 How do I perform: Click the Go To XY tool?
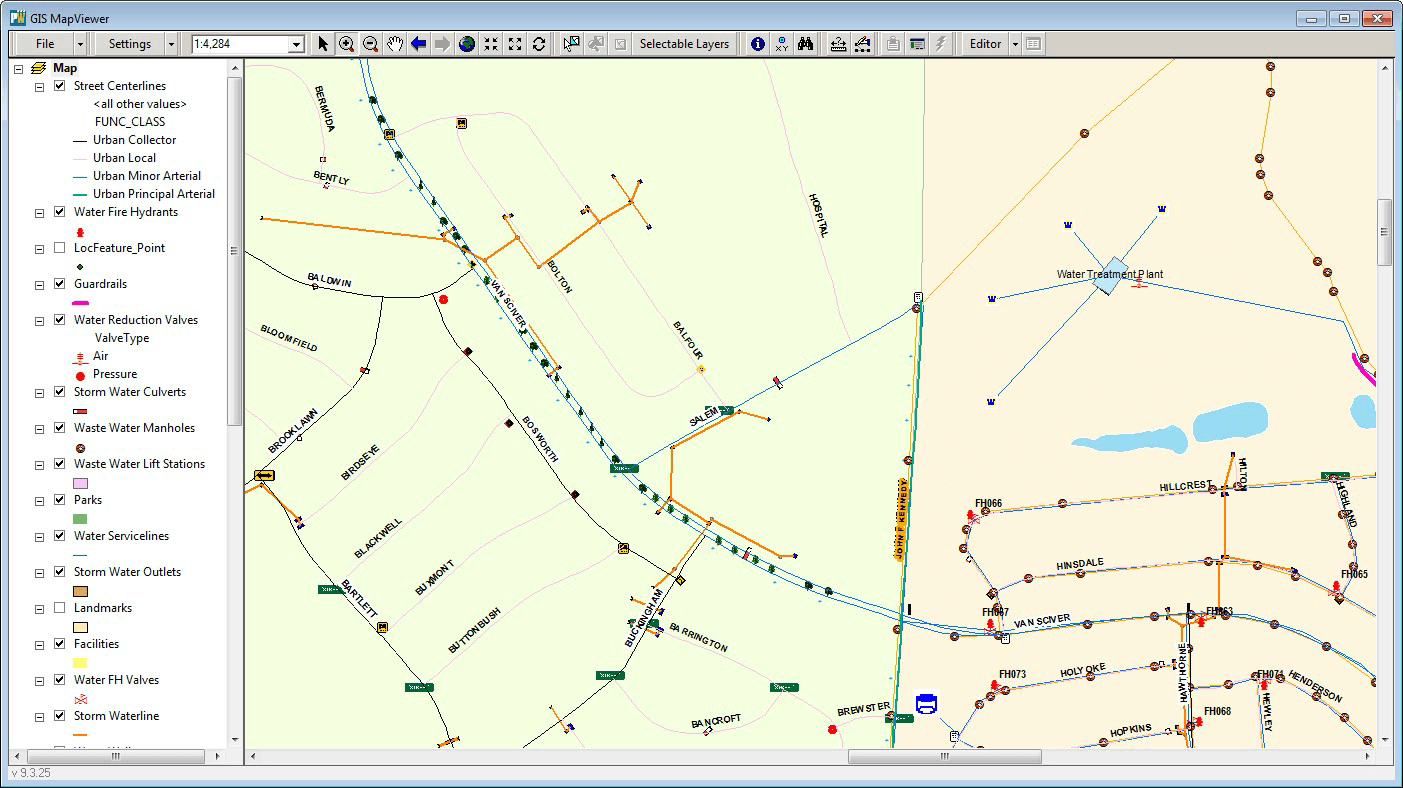tap(781, 44)
